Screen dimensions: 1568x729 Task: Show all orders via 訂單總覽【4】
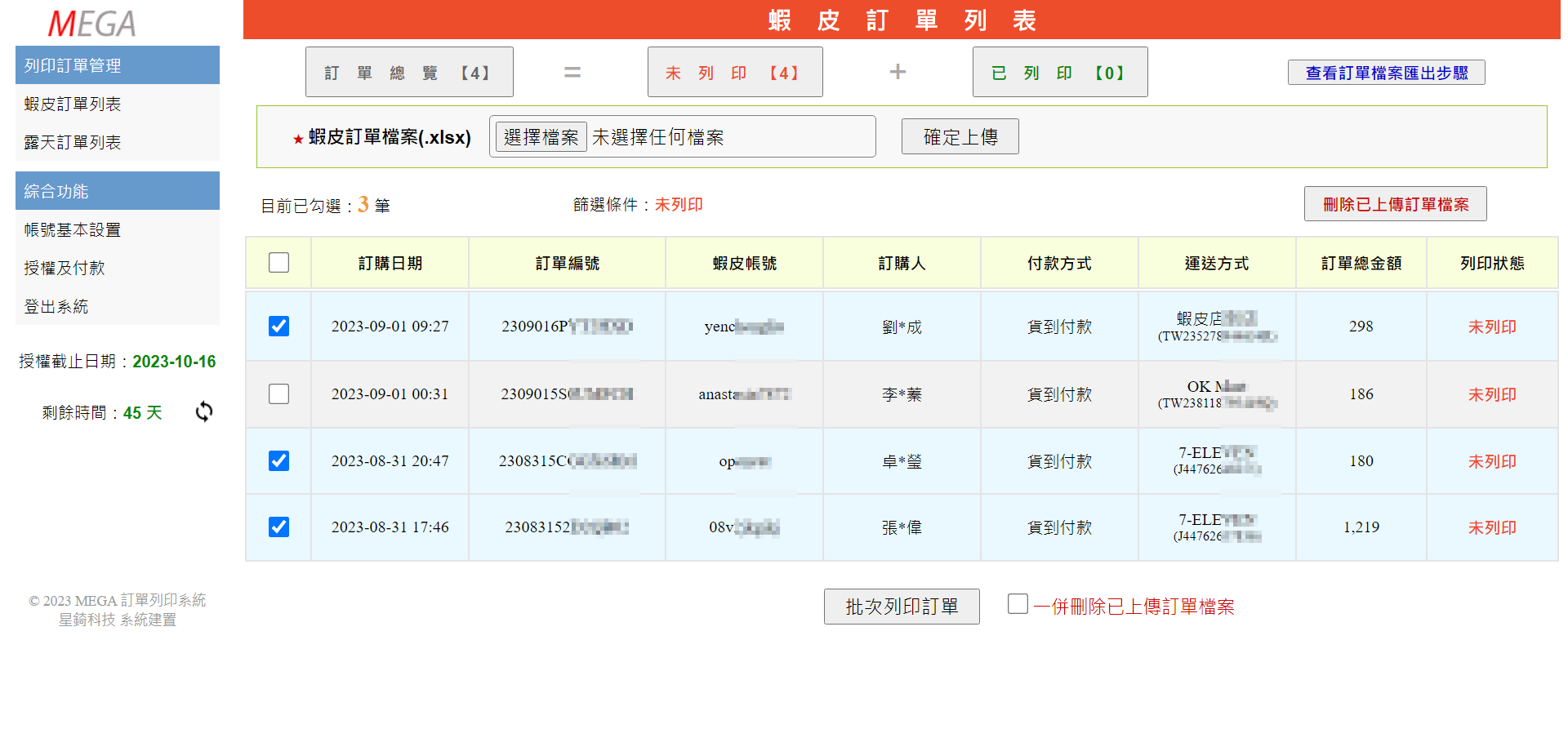pos(409,73)
